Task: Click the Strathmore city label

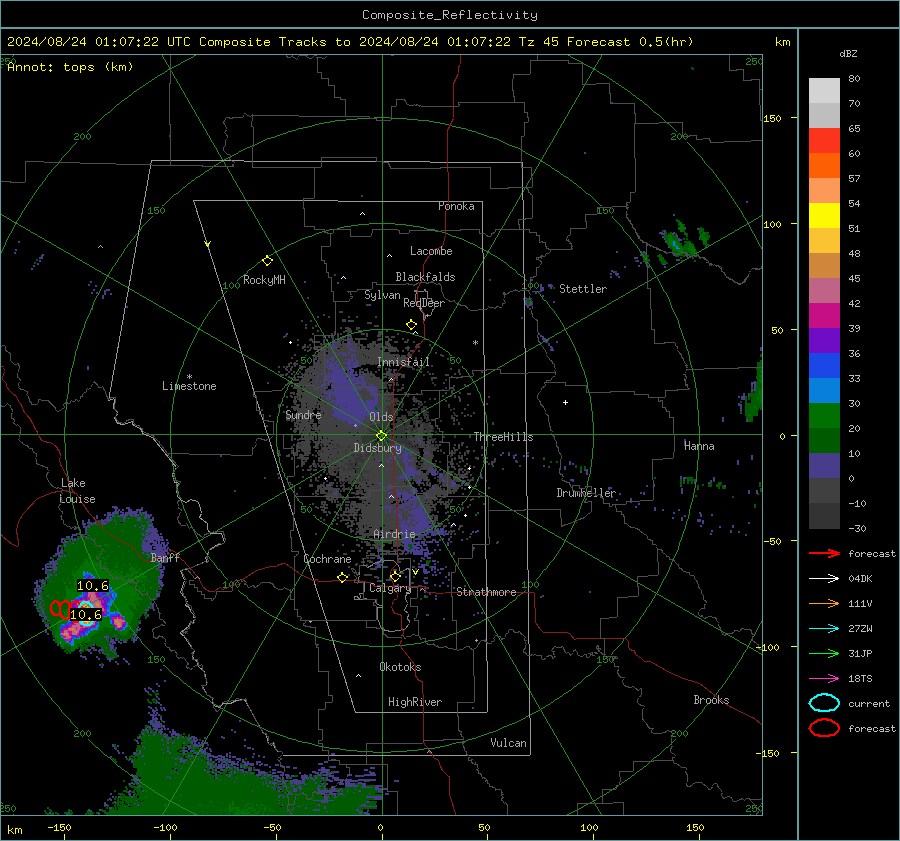Action: [x=486, y=592]
